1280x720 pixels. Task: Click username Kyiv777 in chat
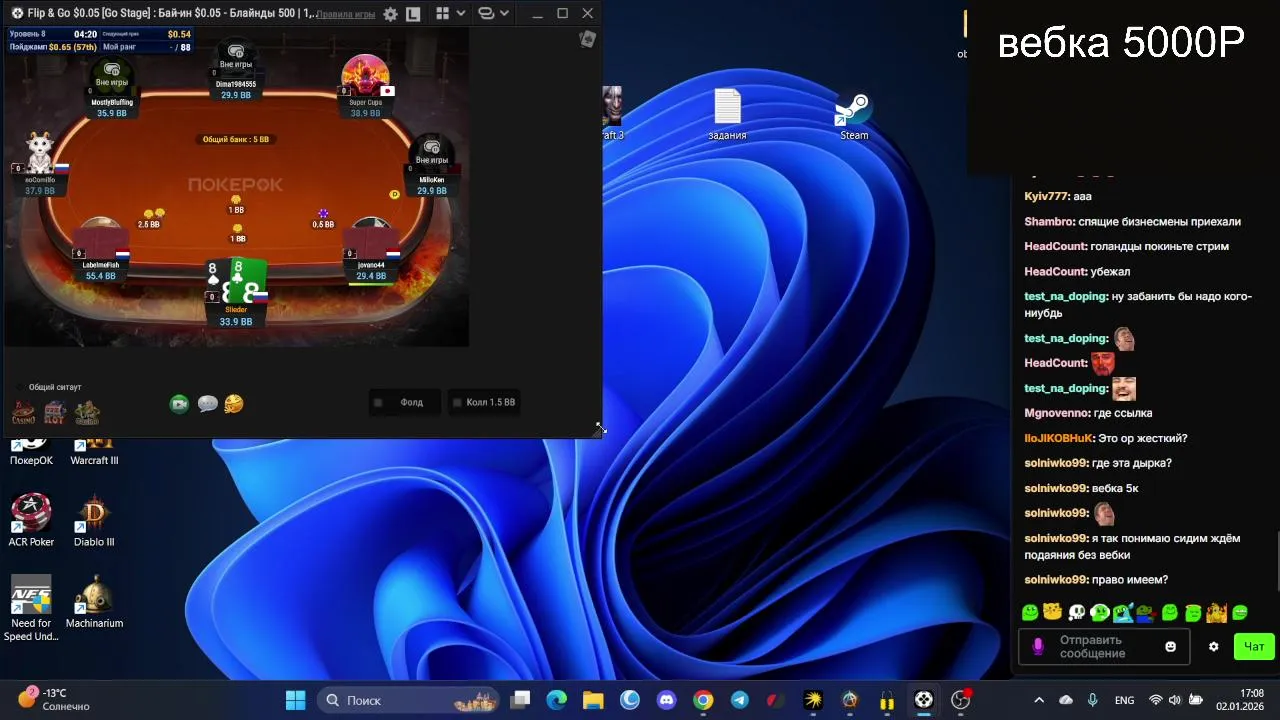(x=1047, y=196)
